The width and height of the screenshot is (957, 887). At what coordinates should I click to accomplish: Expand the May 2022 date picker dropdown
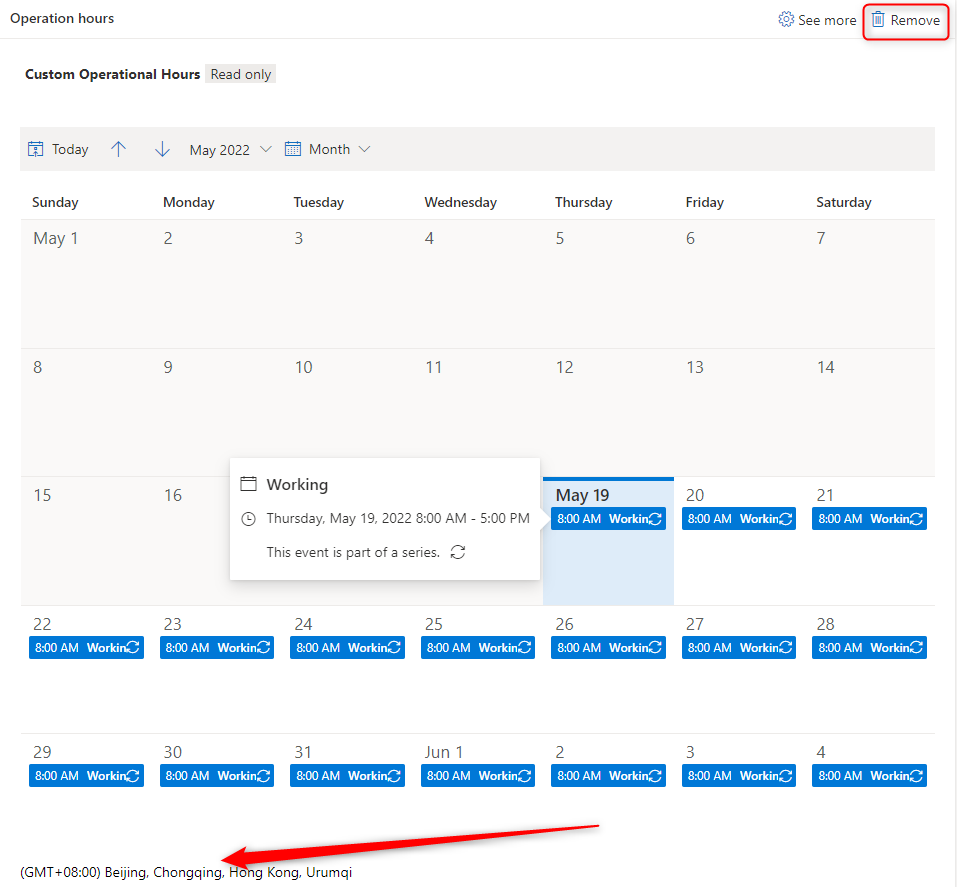tap(265, 149)
